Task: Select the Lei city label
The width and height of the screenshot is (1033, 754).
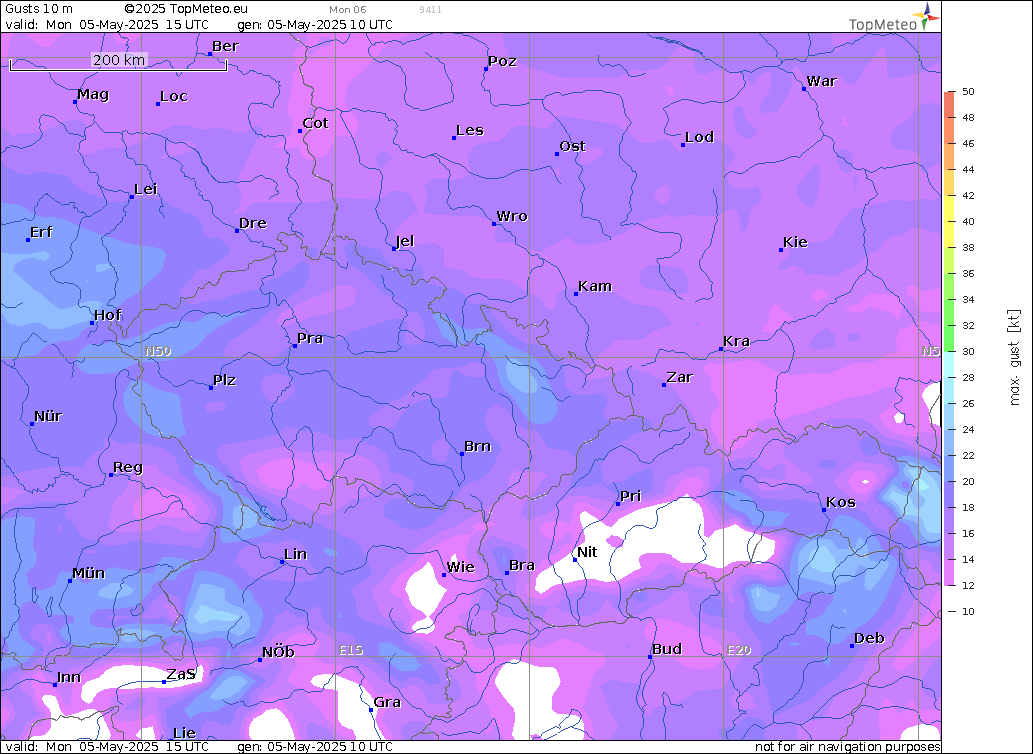Action: 146,190
